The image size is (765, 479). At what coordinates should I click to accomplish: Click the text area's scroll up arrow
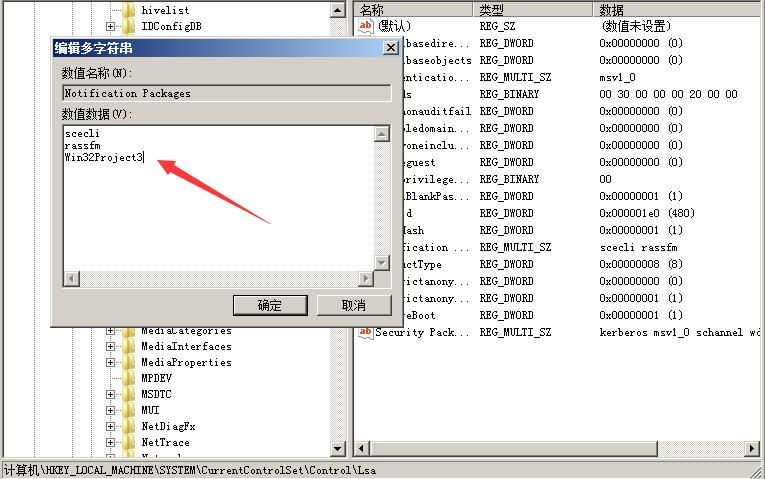point(382,134)
